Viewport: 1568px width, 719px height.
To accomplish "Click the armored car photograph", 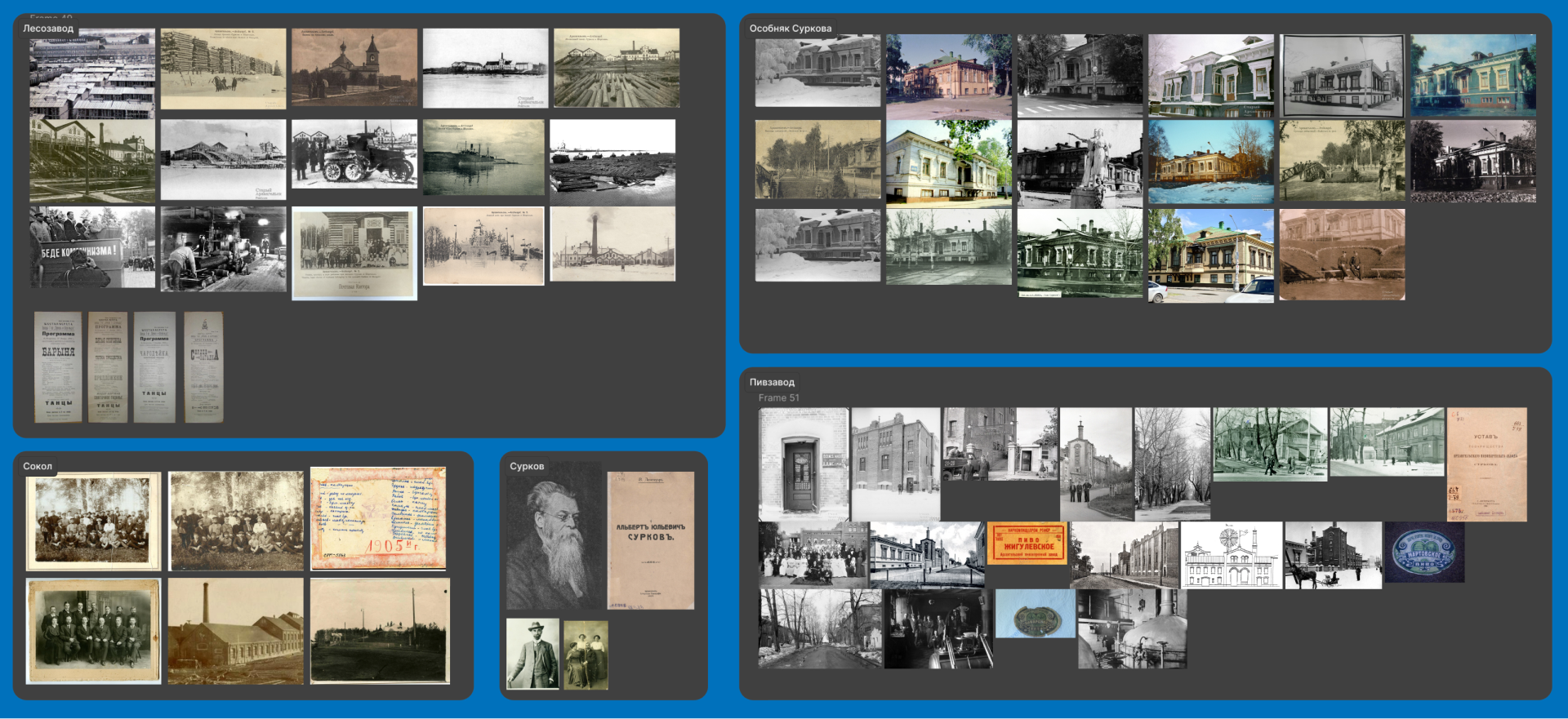I will (354, 154).
